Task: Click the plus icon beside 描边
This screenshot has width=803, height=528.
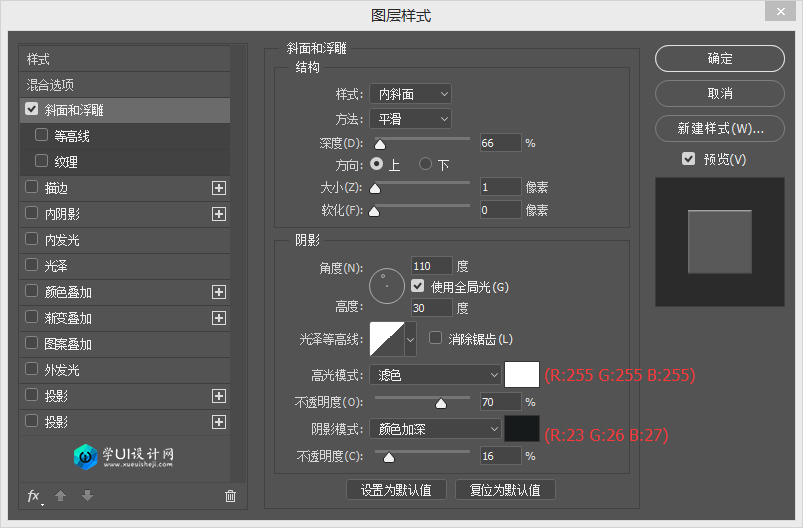Action: 219,188
